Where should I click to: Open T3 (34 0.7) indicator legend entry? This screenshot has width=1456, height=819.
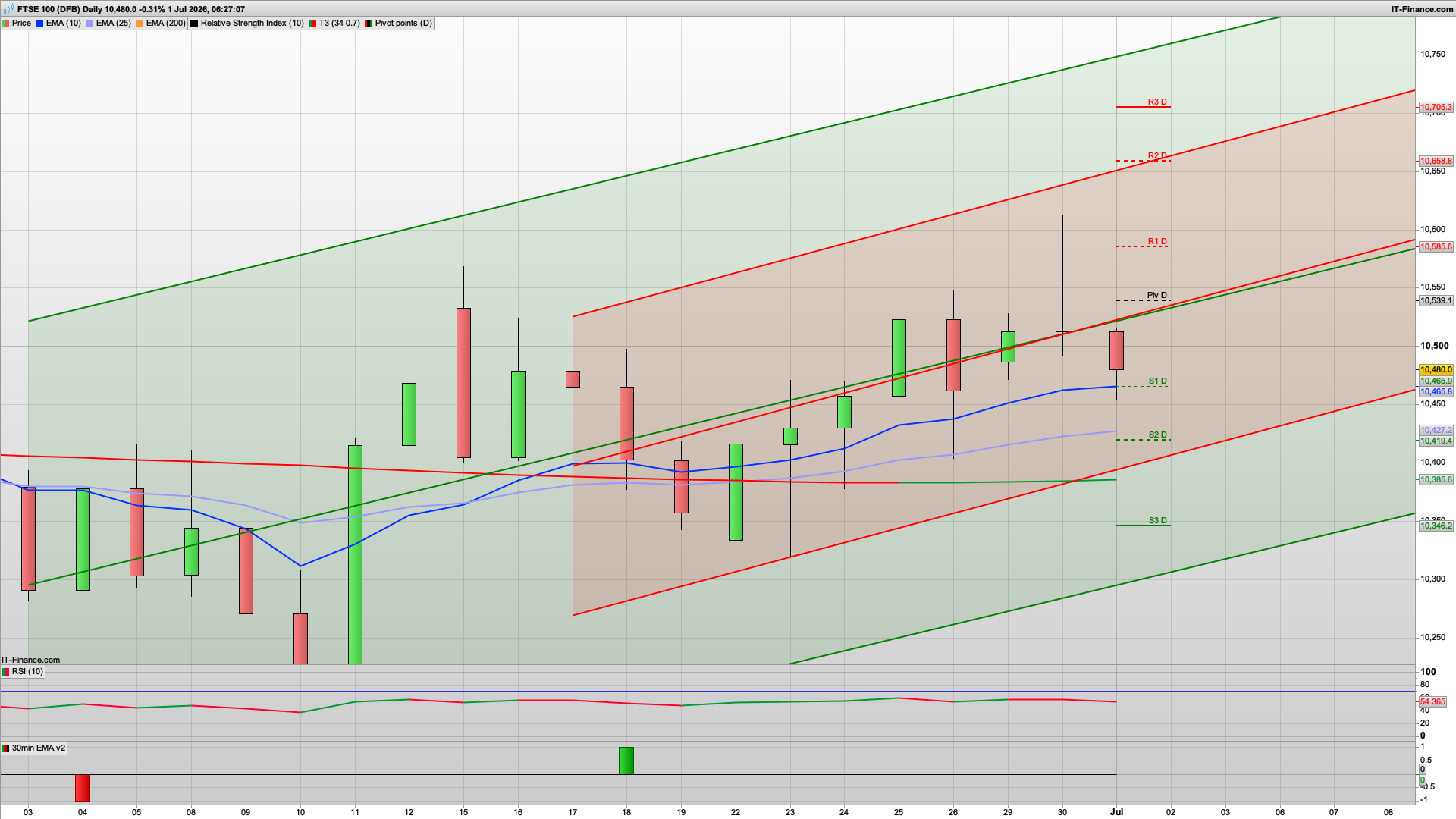pyautogui.click(x=334, y=23)
